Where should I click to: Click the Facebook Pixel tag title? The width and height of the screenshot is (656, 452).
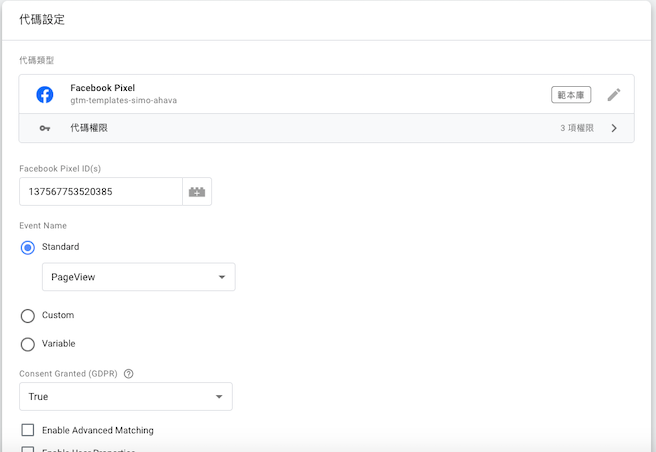[102, 88]
